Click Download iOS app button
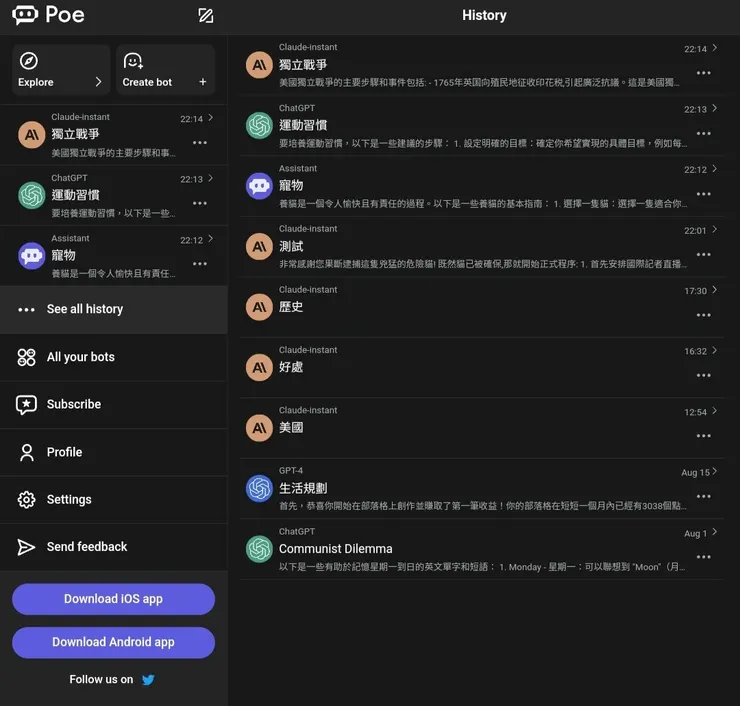Image resolution: width=740 pixels, height=706 pixels. click(x=113, y=599)
